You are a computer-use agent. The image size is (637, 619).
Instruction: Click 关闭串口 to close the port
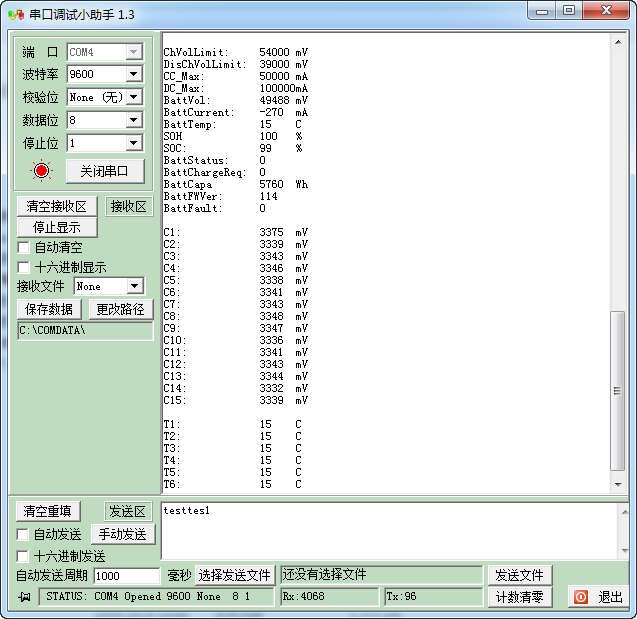104,171
